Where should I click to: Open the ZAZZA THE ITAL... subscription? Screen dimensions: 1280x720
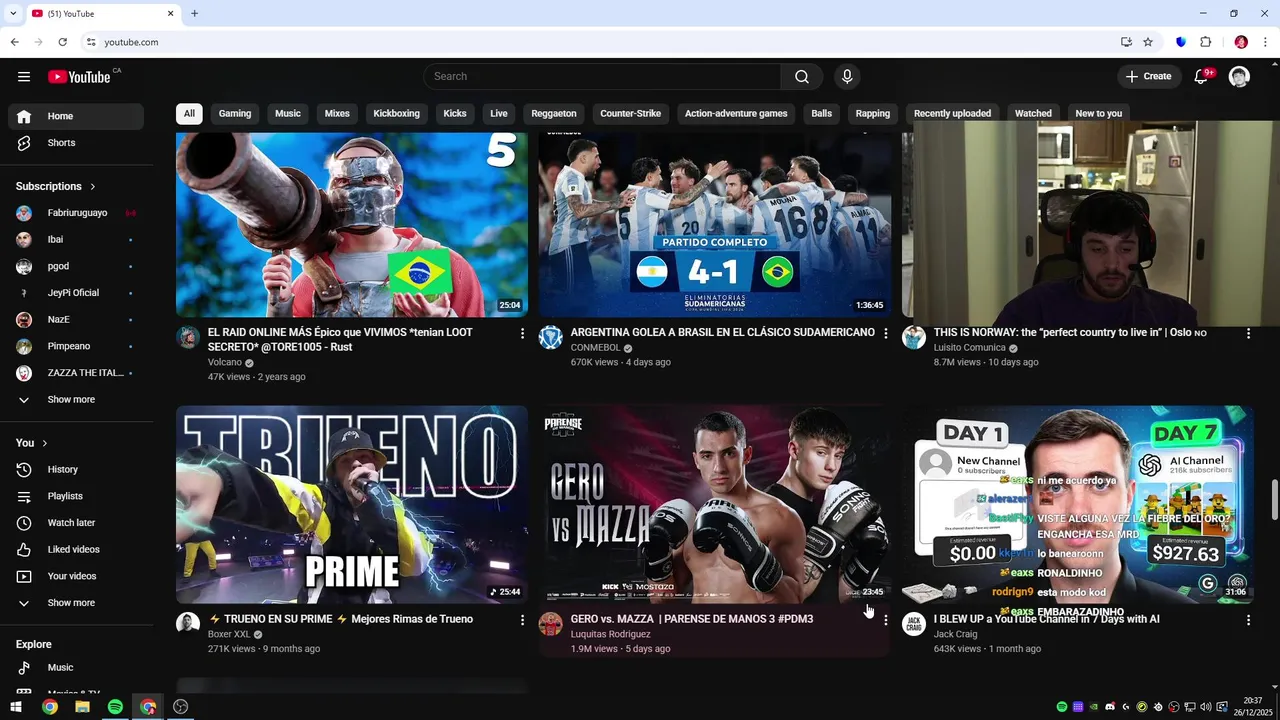pyautogui.click(x=76, y=373)
